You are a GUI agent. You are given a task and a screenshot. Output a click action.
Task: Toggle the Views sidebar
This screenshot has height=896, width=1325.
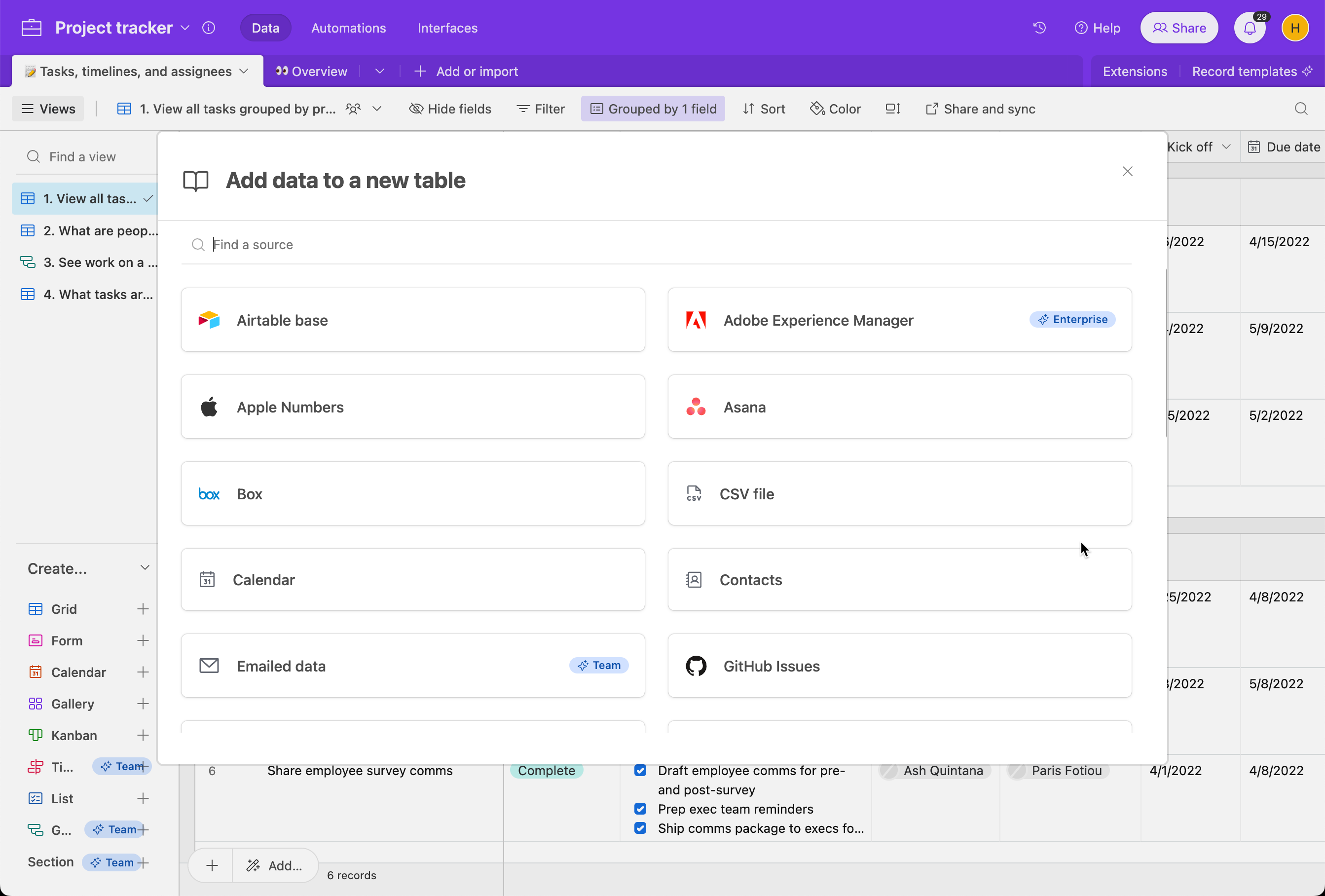[48, 109]
